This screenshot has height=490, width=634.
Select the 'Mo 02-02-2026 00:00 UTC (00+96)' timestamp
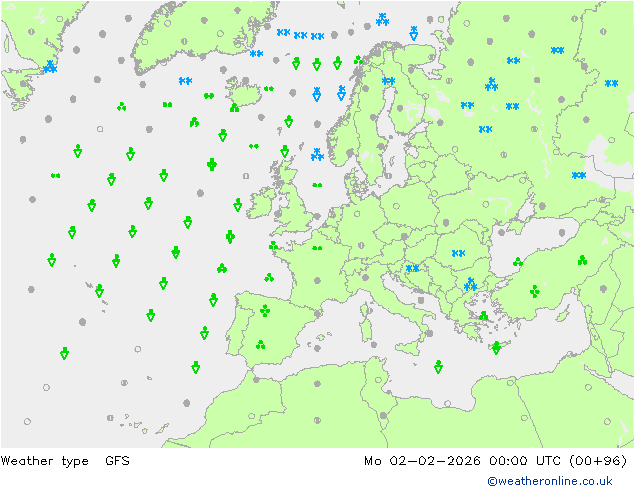pos(496,461)
